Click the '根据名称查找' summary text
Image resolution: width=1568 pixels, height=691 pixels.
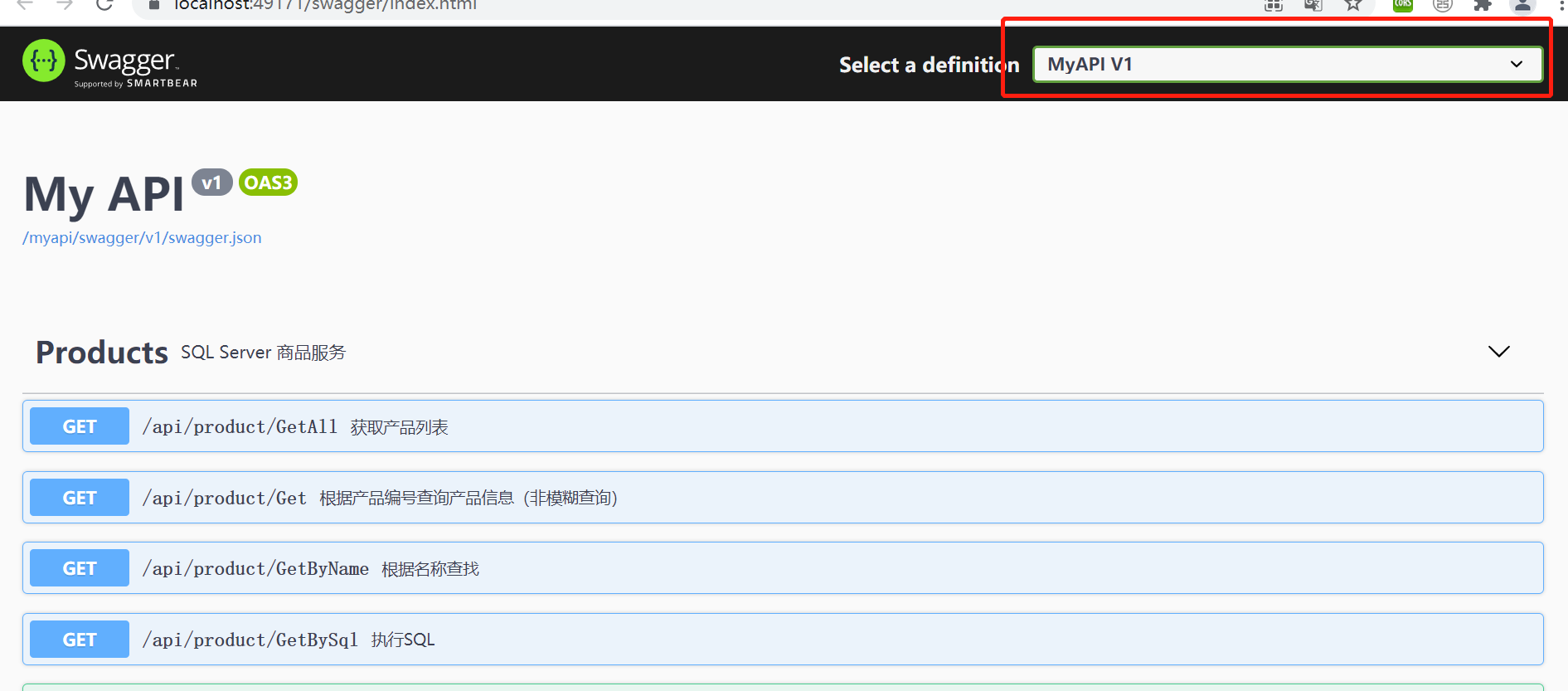point(430,569)
